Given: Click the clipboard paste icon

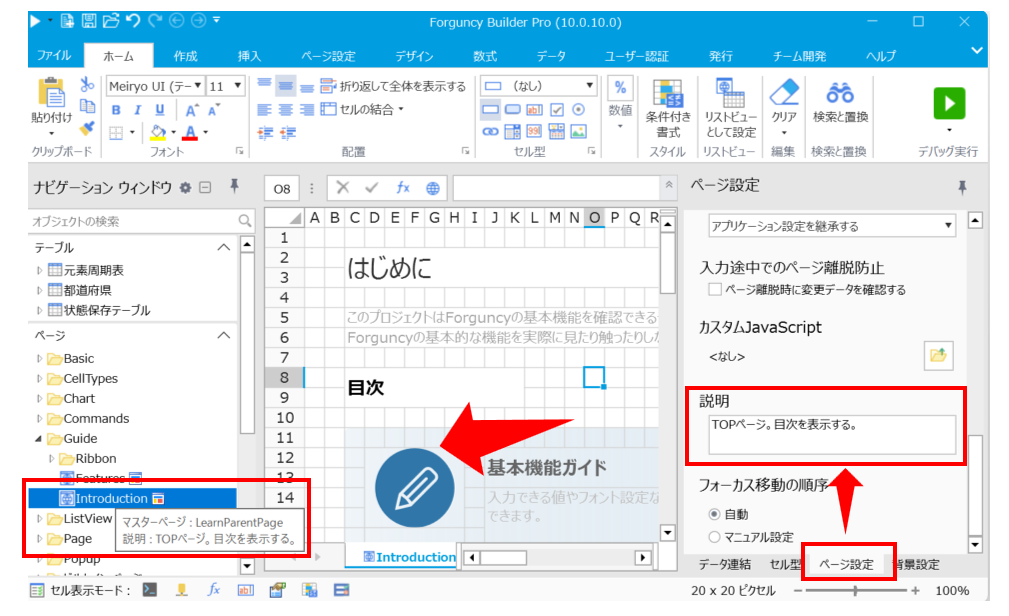Looking at the screenshot, I should click(51, 92).
